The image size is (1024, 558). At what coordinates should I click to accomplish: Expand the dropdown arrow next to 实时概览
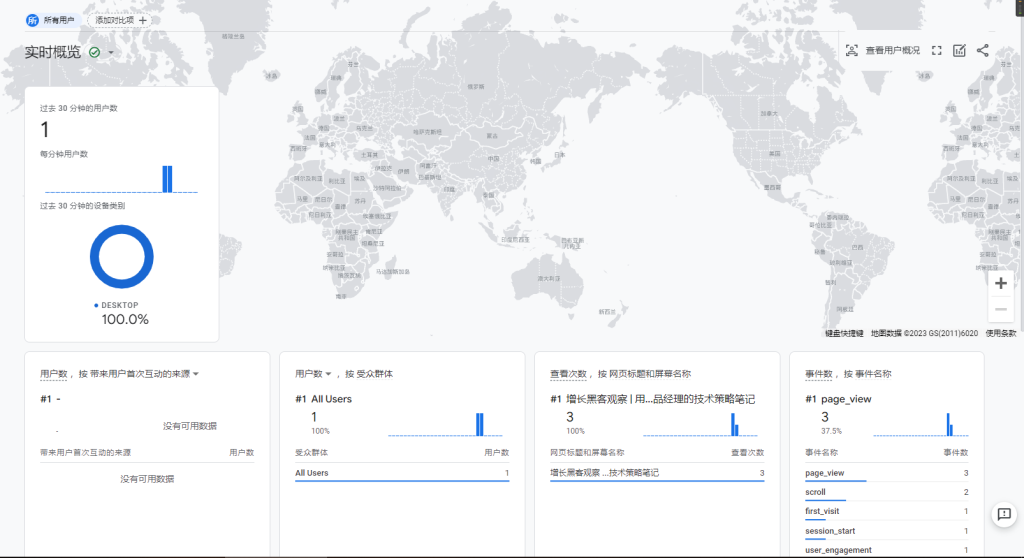click(x=111, y=53)
